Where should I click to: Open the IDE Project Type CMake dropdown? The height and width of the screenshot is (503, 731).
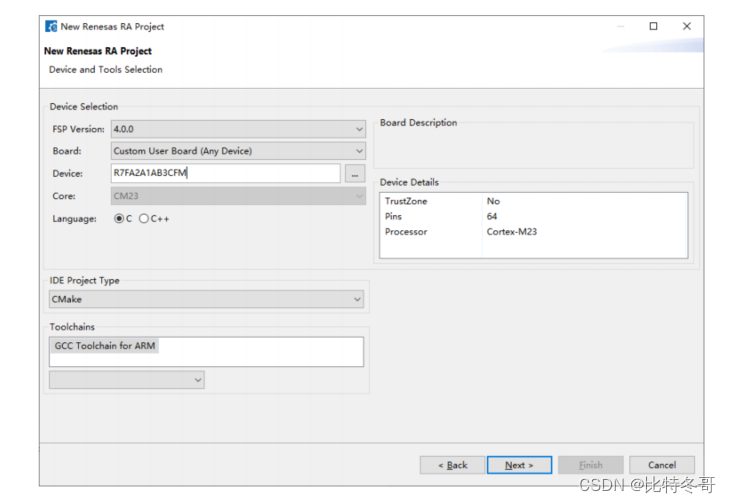coord(207,299)
